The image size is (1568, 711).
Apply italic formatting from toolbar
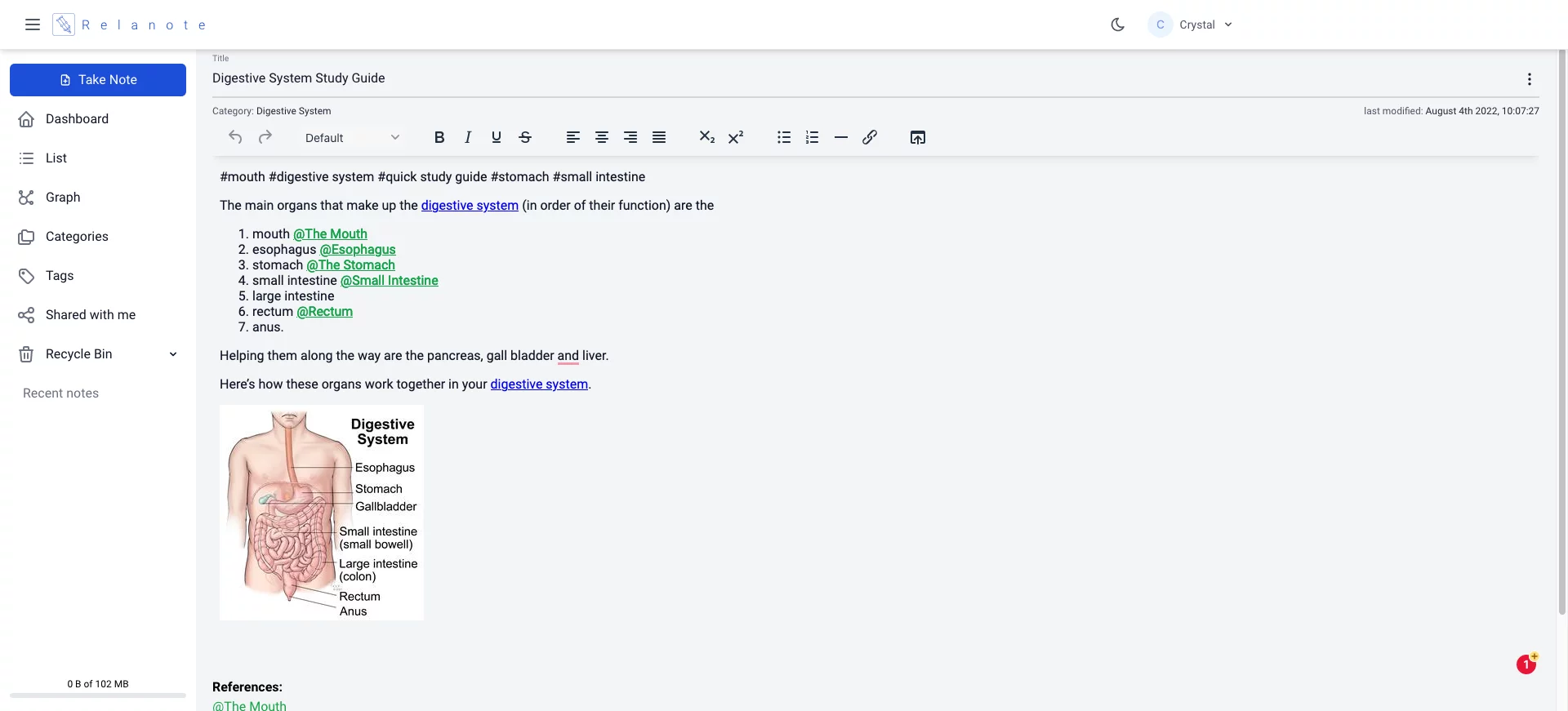click(468, 137)
